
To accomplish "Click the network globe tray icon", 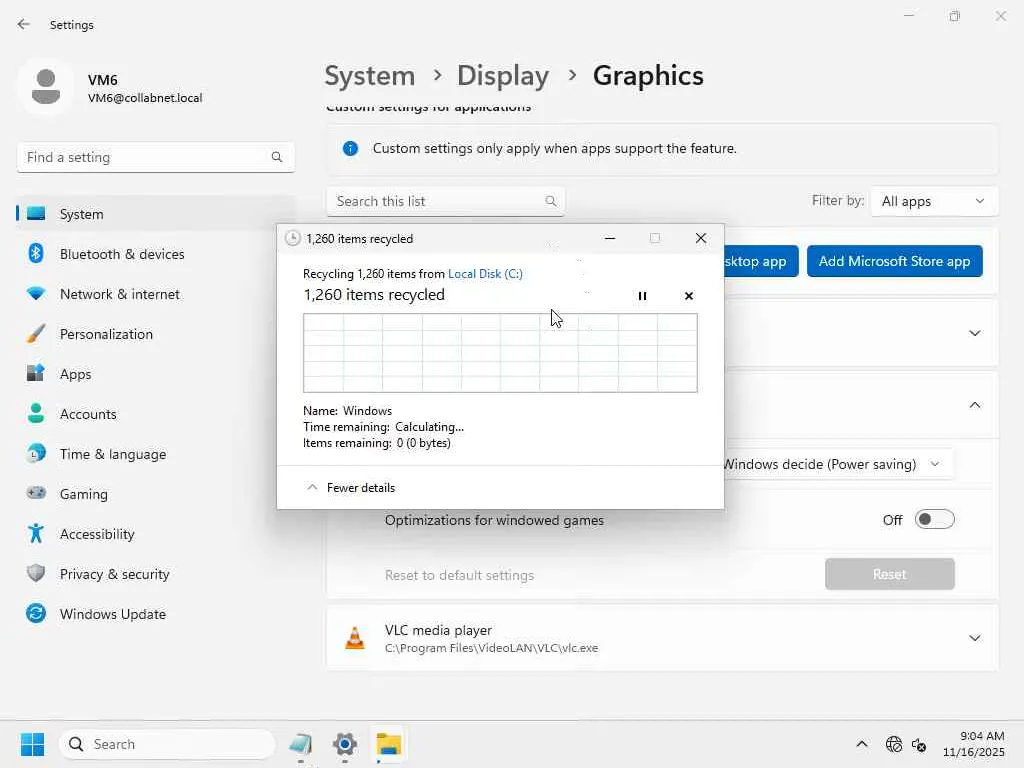I will click(x=893, y=744).
